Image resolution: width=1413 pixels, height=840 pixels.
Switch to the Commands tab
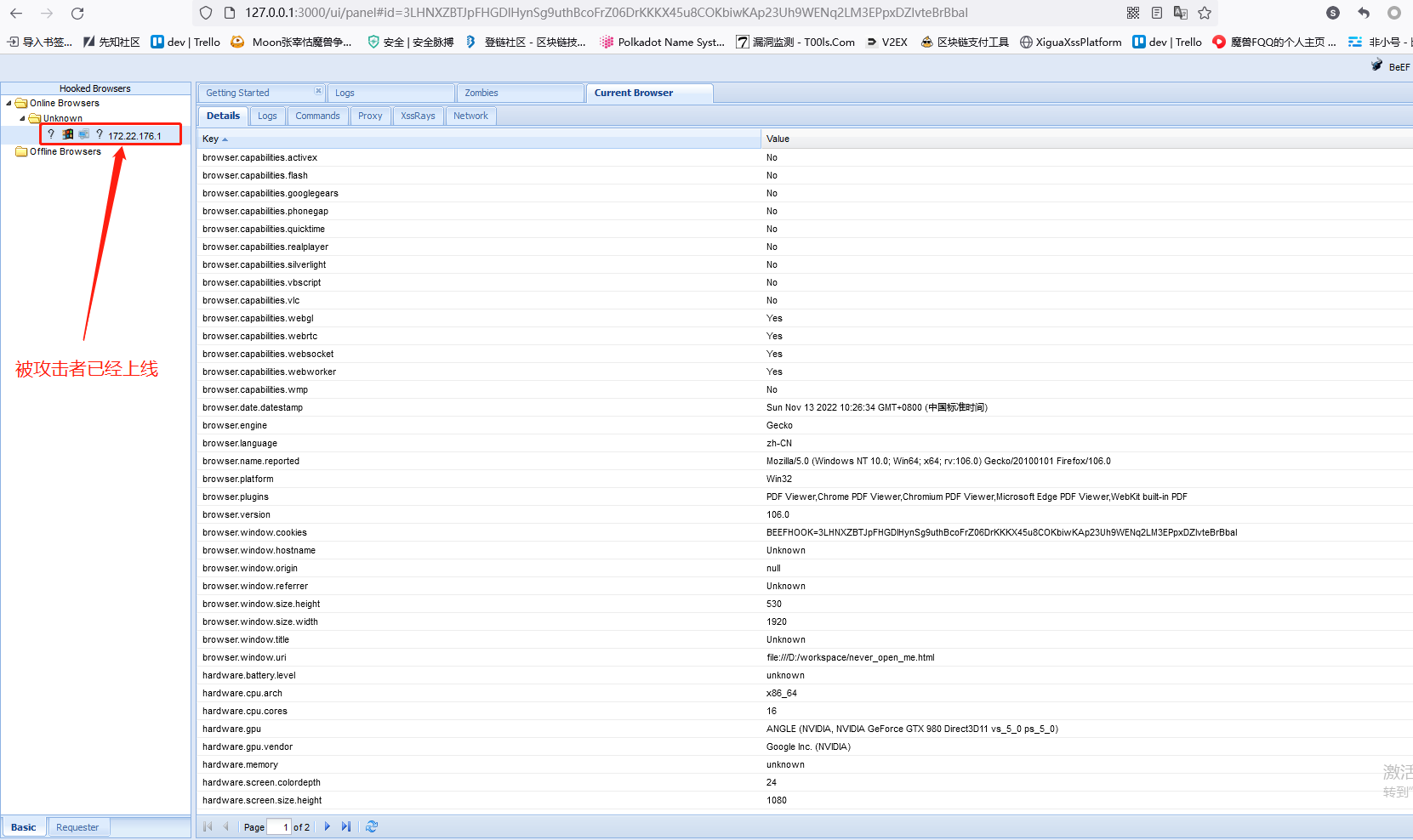click(317, 116)
